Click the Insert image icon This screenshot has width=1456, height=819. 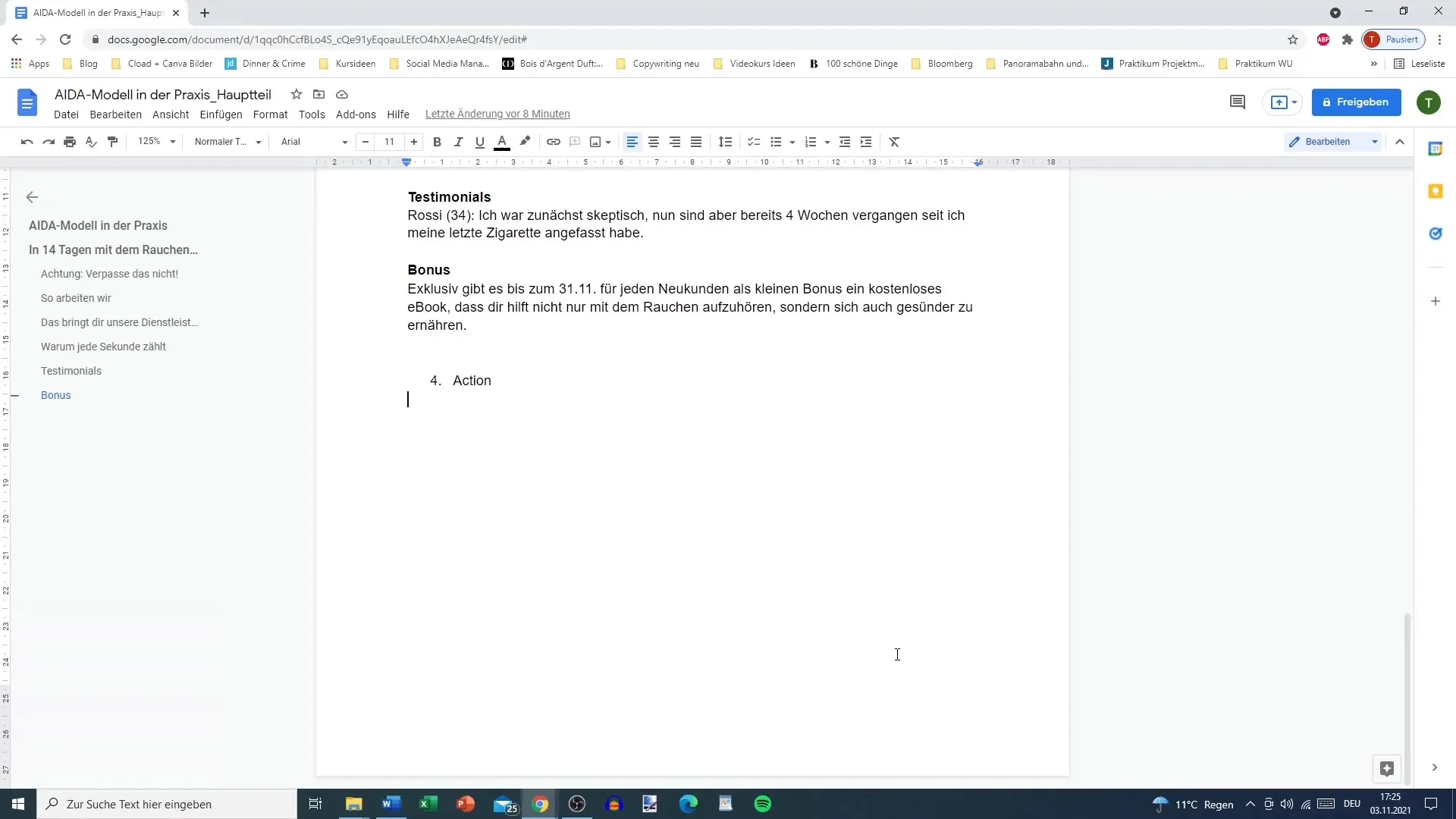596,141
